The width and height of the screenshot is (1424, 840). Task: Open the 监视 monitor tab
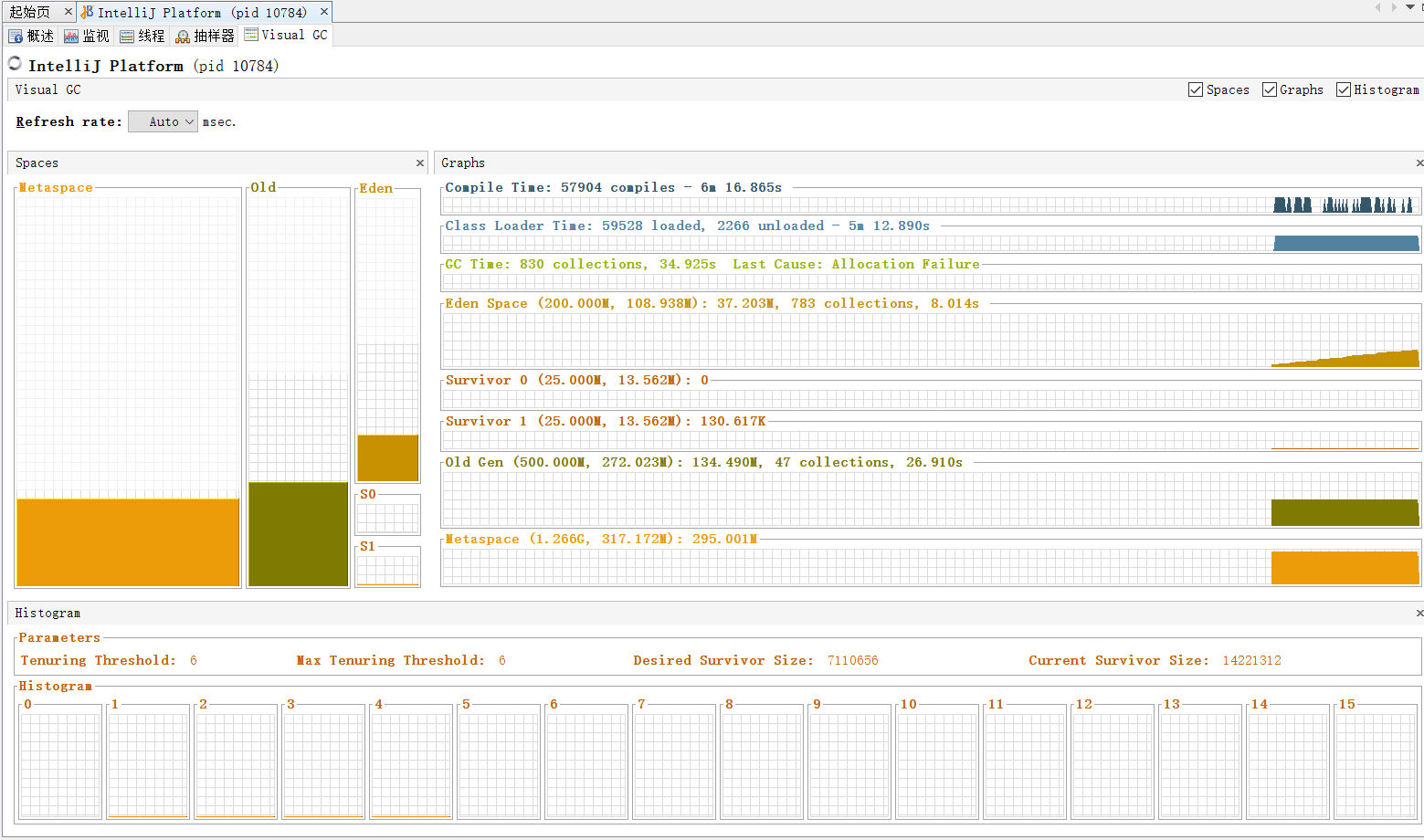pyautogui.click(x=87, y=36)
